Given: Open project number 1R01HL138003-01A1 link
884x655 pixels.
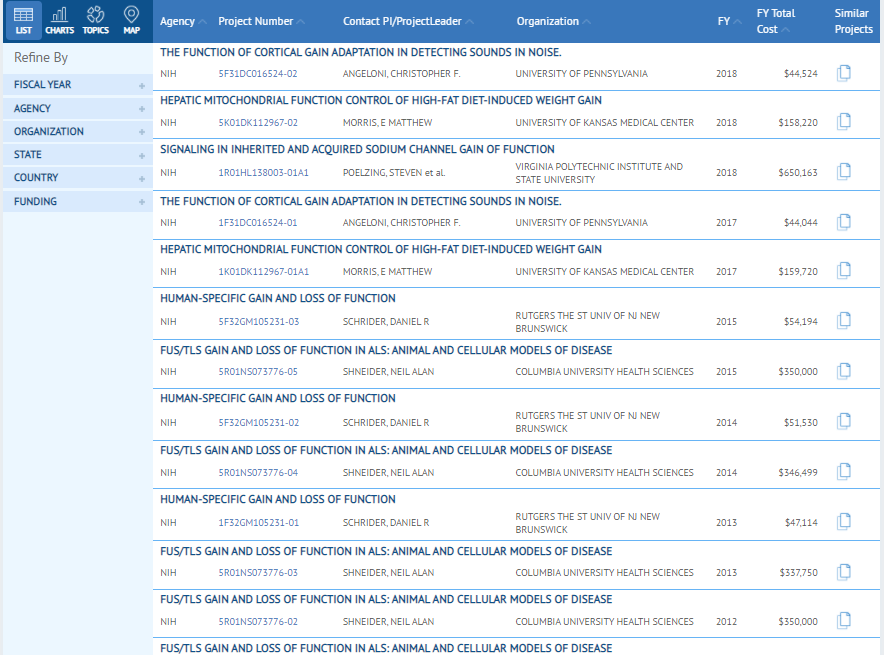Looking at the screenshot, I should (263, 173).
